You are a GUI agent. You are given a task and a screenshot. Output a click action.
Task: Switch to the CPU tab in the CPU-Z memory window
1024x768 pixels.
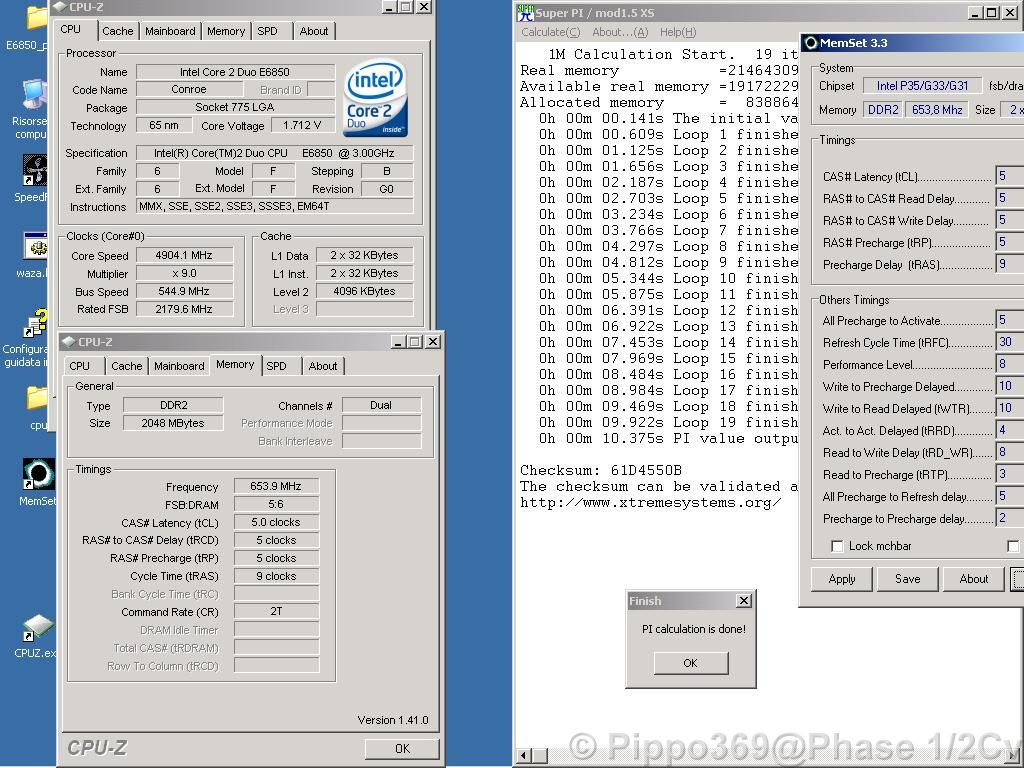pos(80,366)
